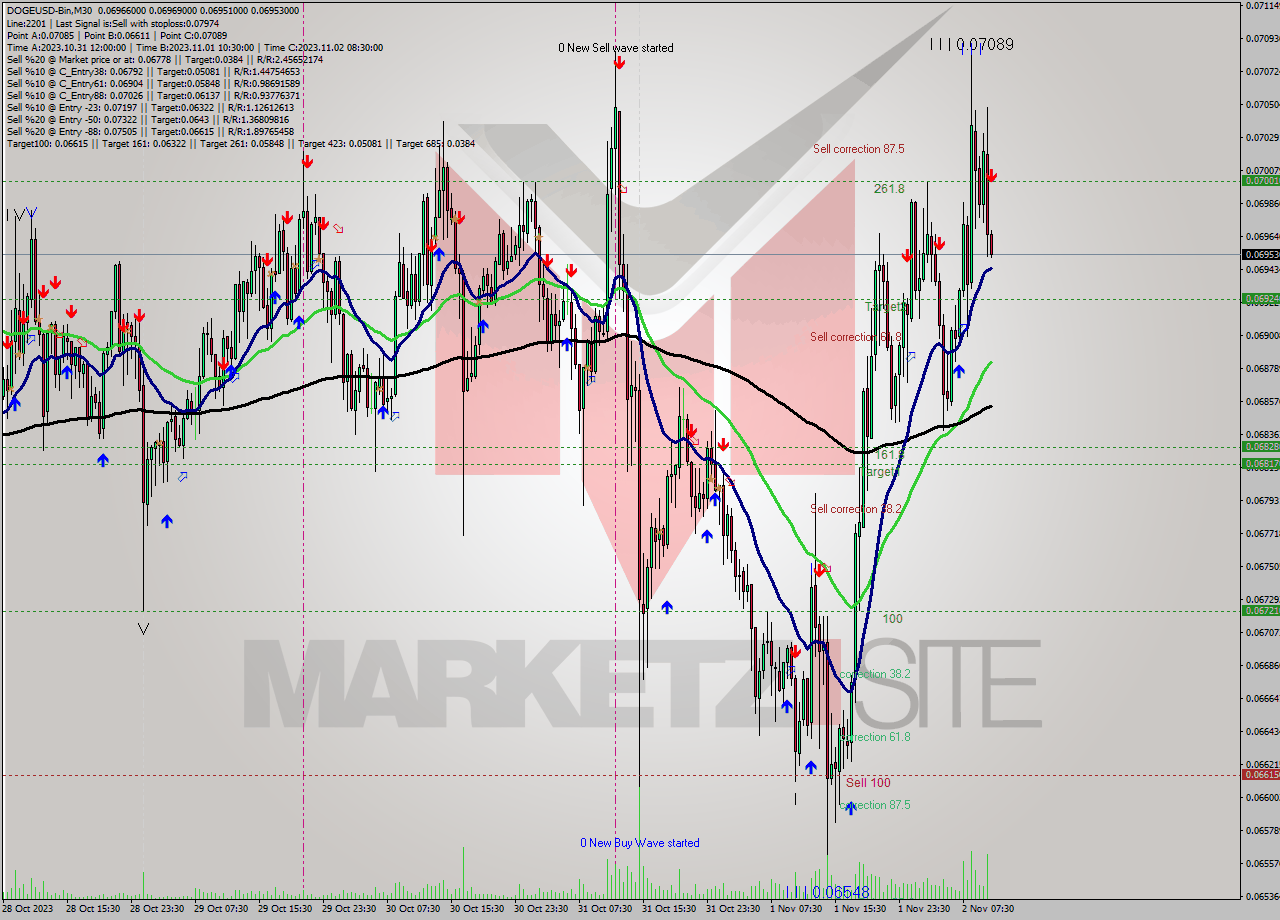Click the '1 Nov 23:30' time axis label
Screen dimensions: 1280x920
(924, 909)
